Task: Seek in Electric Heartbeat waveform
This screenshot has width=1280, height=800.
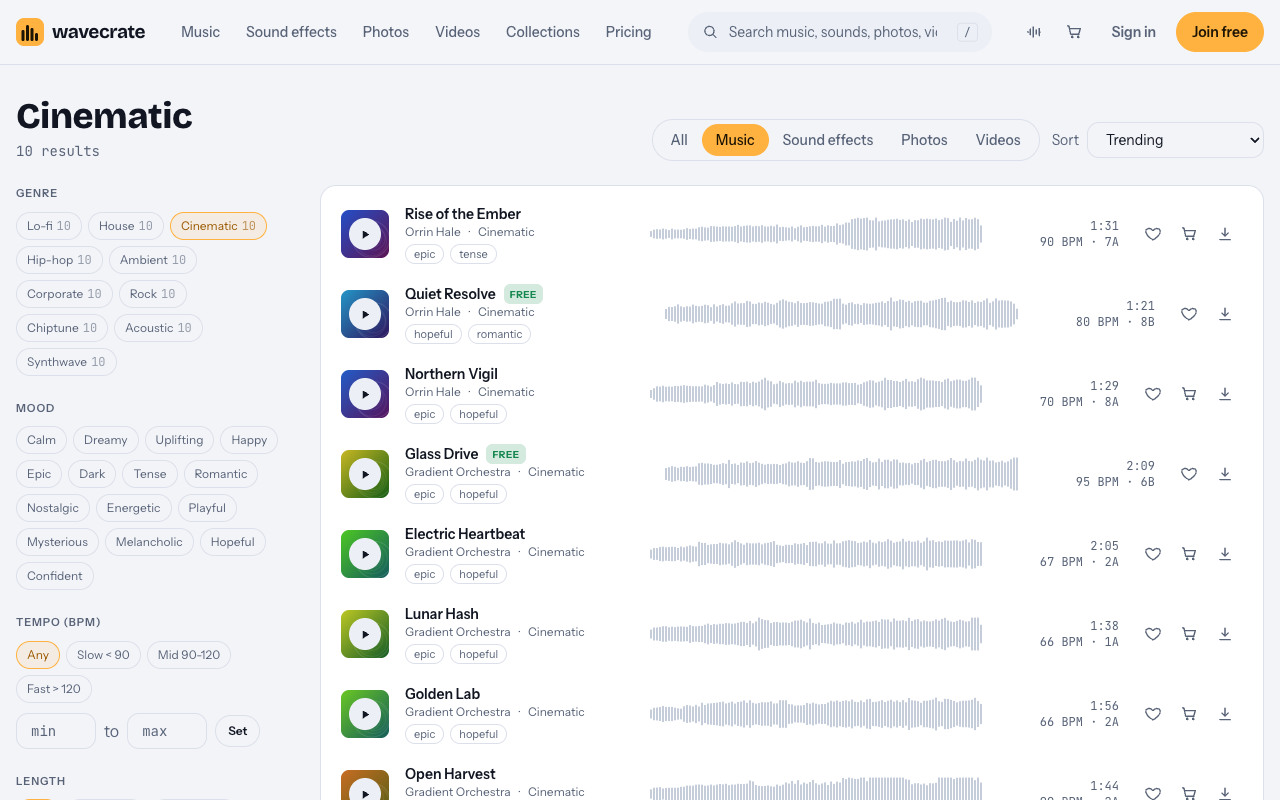Action: 816,554
